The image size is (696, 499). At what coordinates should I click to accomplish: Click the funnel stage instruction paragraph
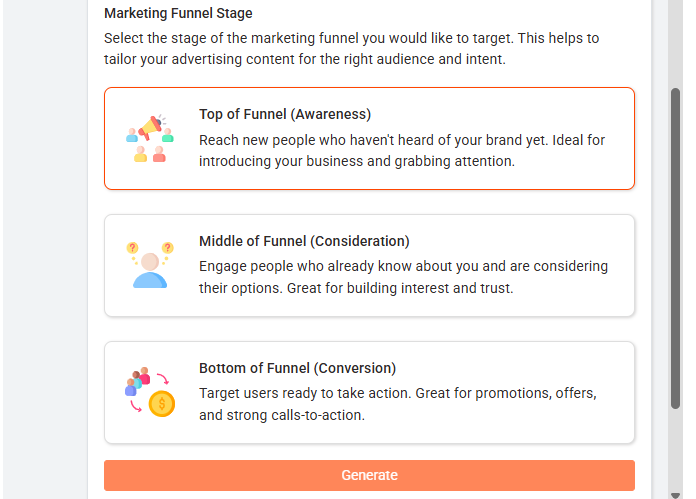(351, 48)
